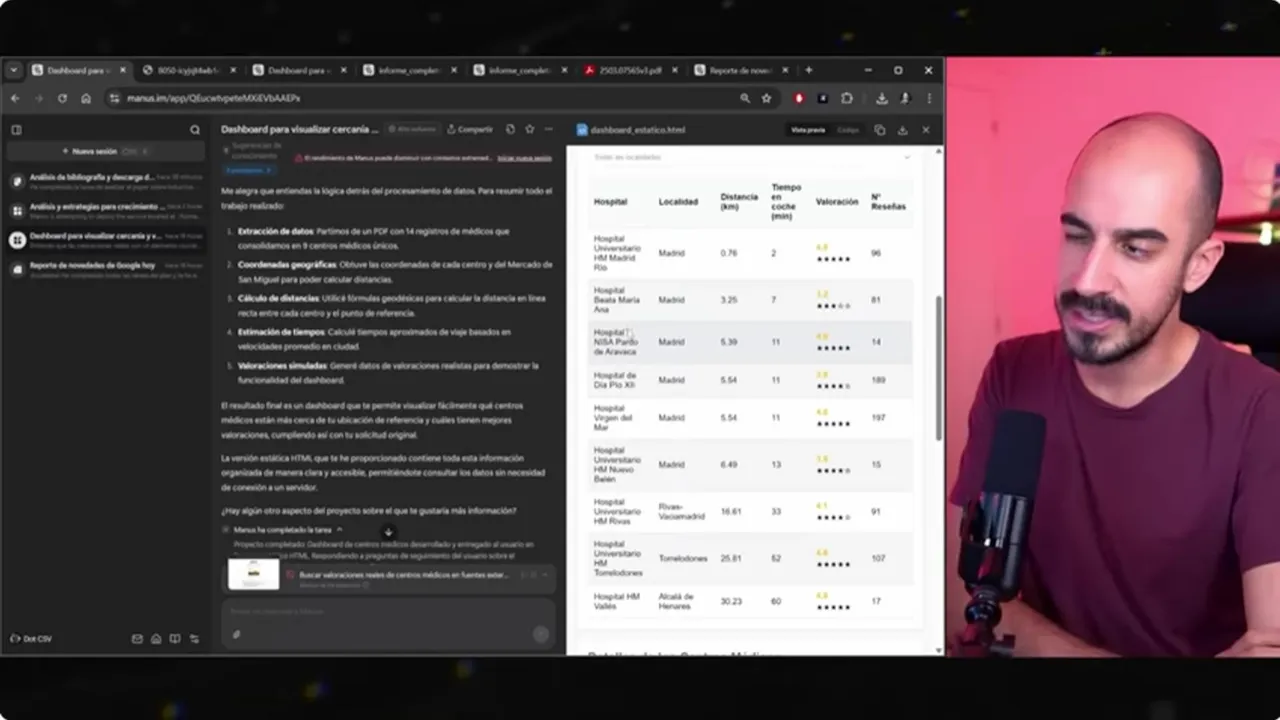The image size is (1280, 720).
Task: Select the Hospital Beata María Ana row
Action: click(x=750, y=300)
